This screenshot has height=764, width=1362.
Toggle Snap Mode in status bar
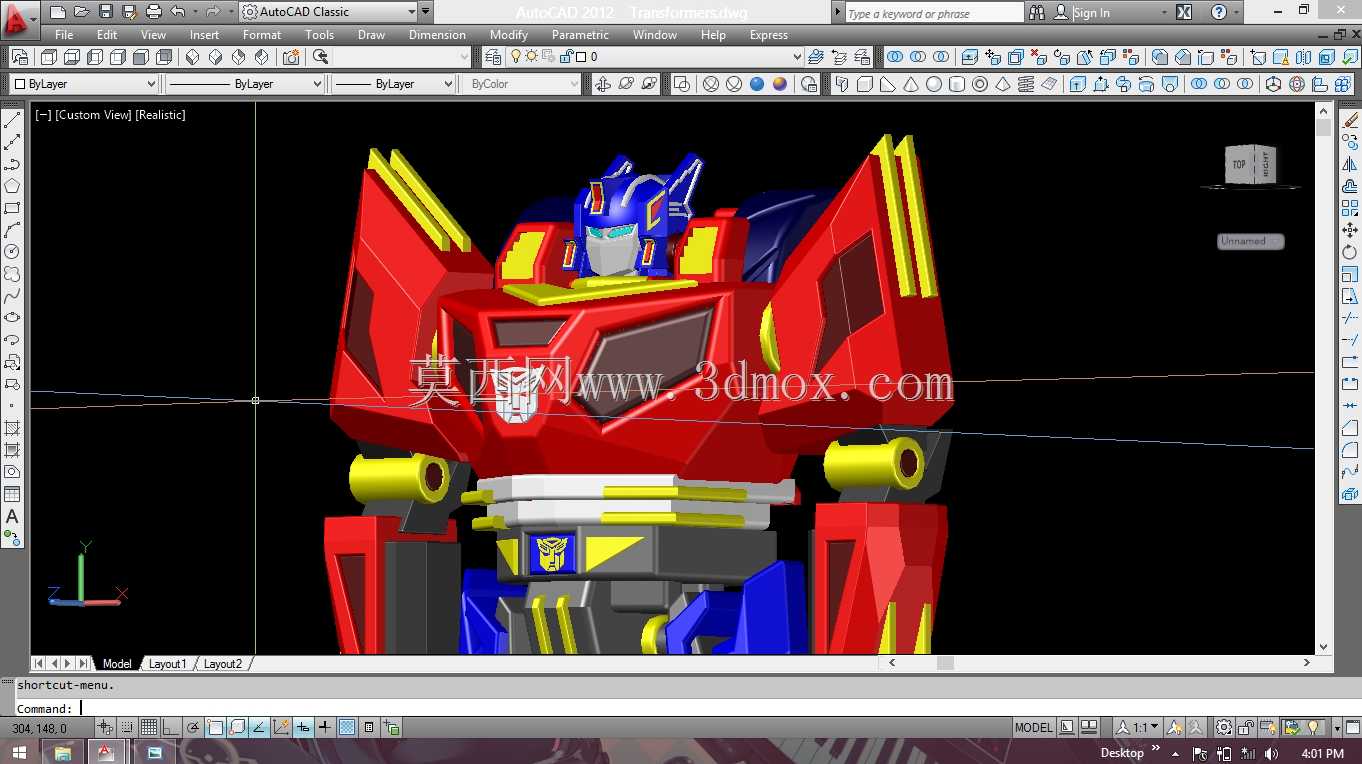tap(127, 727)
